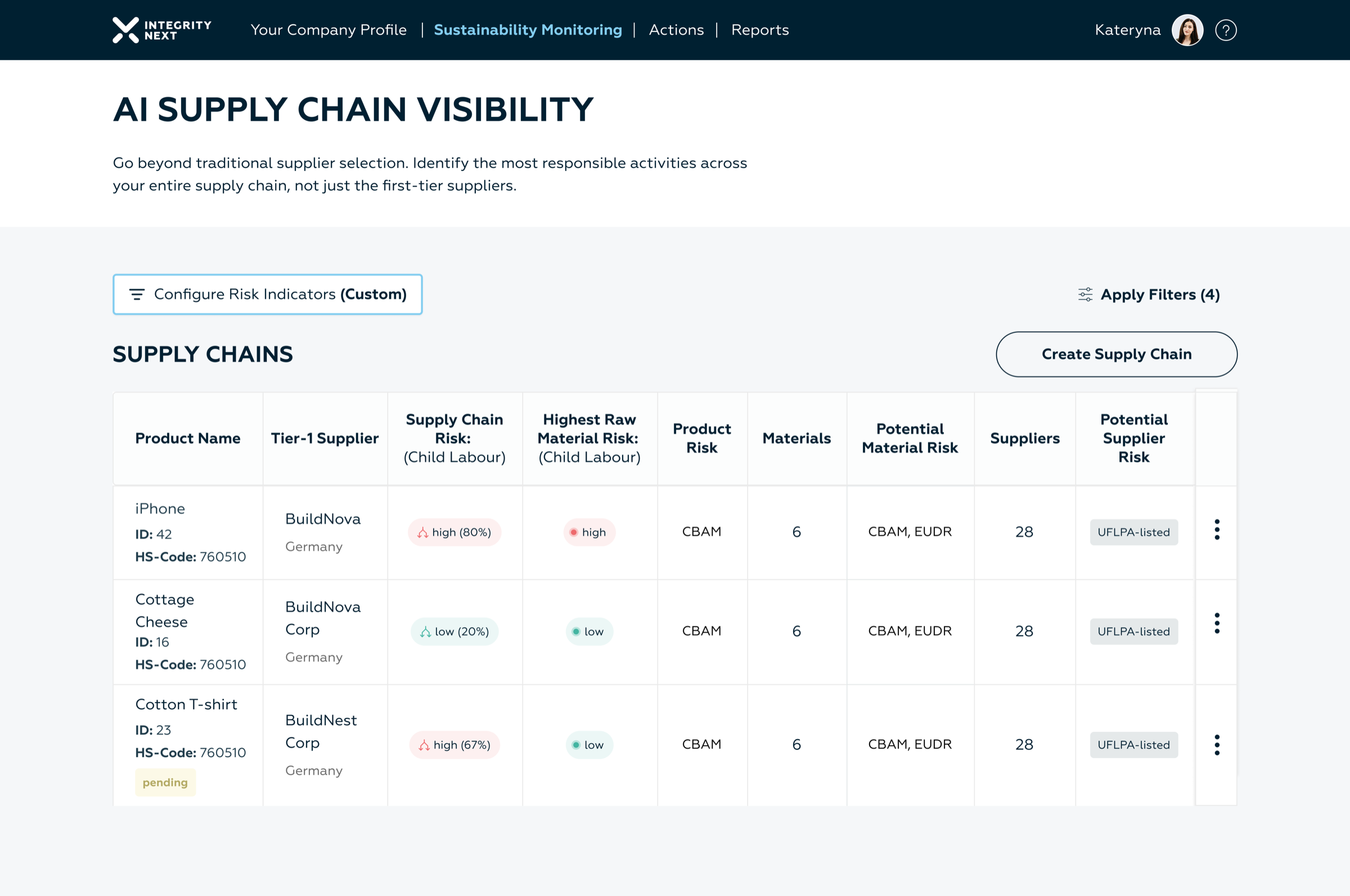
Task: Click the filter sliders icon next to Apply Filters
Action: 1085,295
